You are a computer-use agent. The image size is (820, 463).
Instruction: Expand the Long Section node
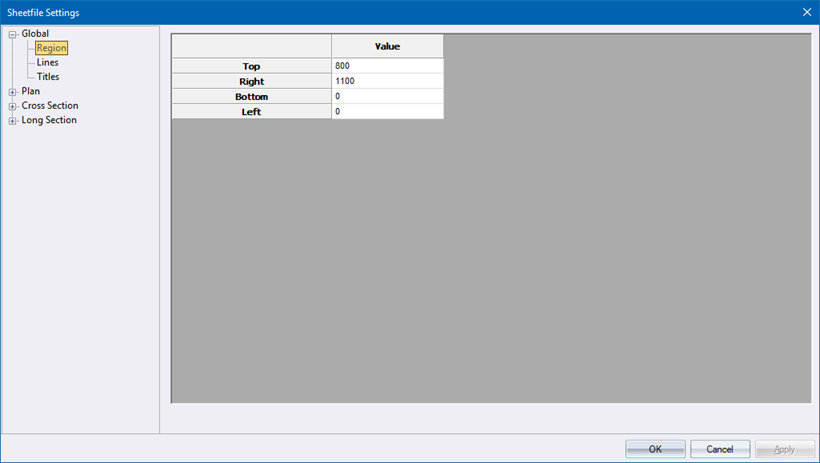point(12,121)
